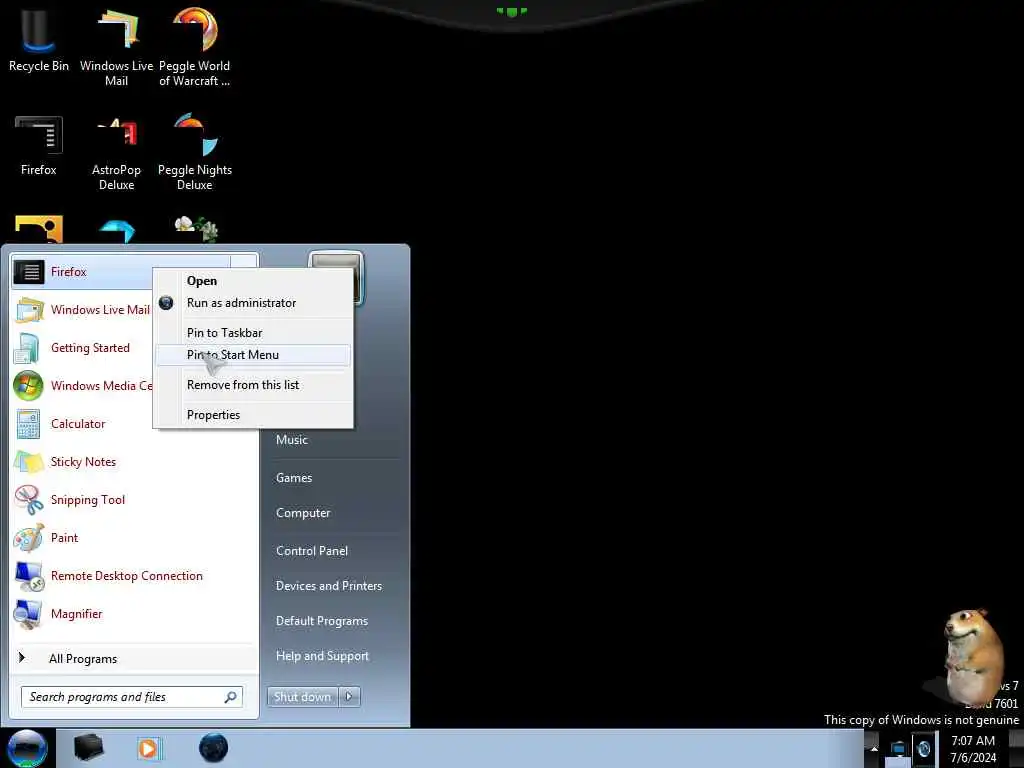Viewport: 1024px width, 768px height.
Task: Open Firefox desktop icon
Action: 39,146
